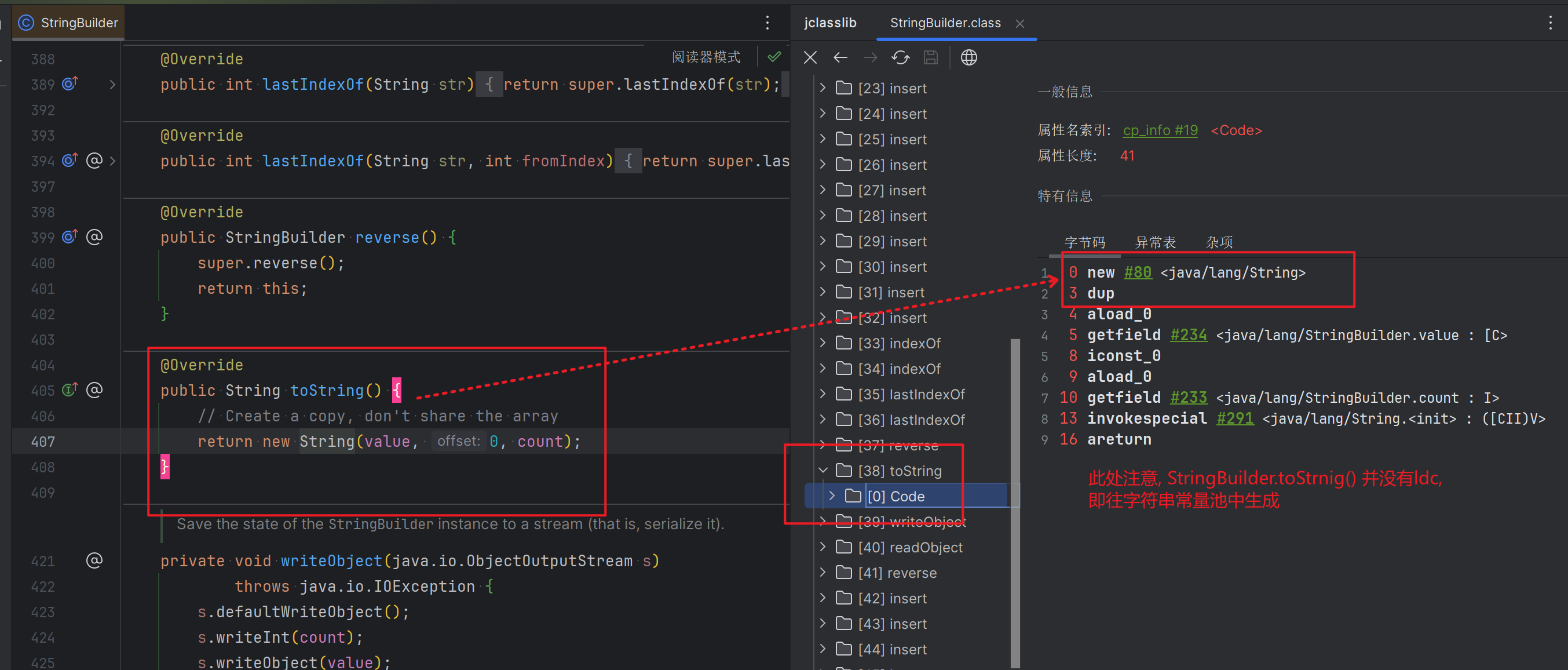Switch to the 异常表 tab
The height and width of the screenshot is (670, 1568).
click(x=1154, y=241)
